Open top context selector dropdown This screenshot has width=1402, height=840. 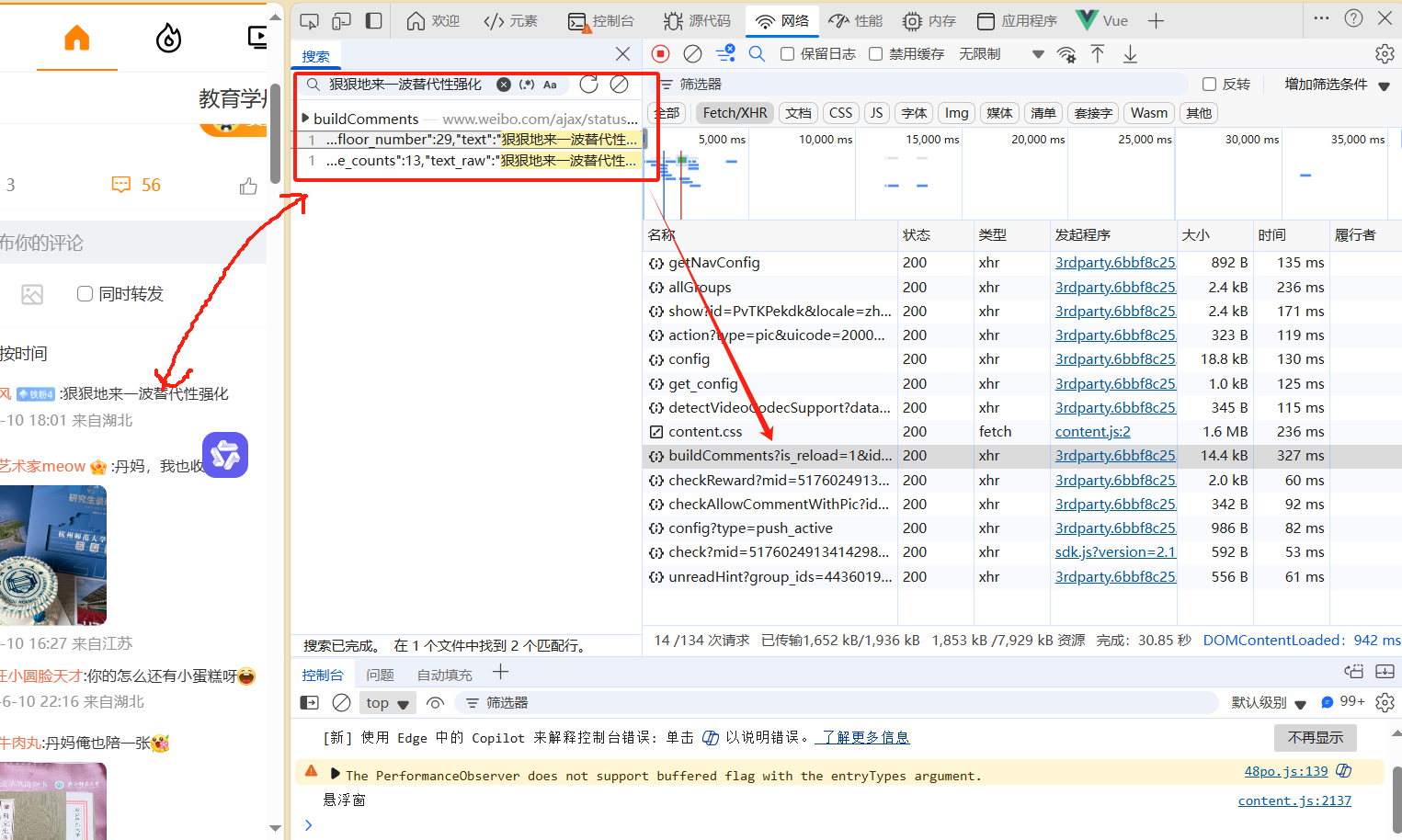[386, 703]
